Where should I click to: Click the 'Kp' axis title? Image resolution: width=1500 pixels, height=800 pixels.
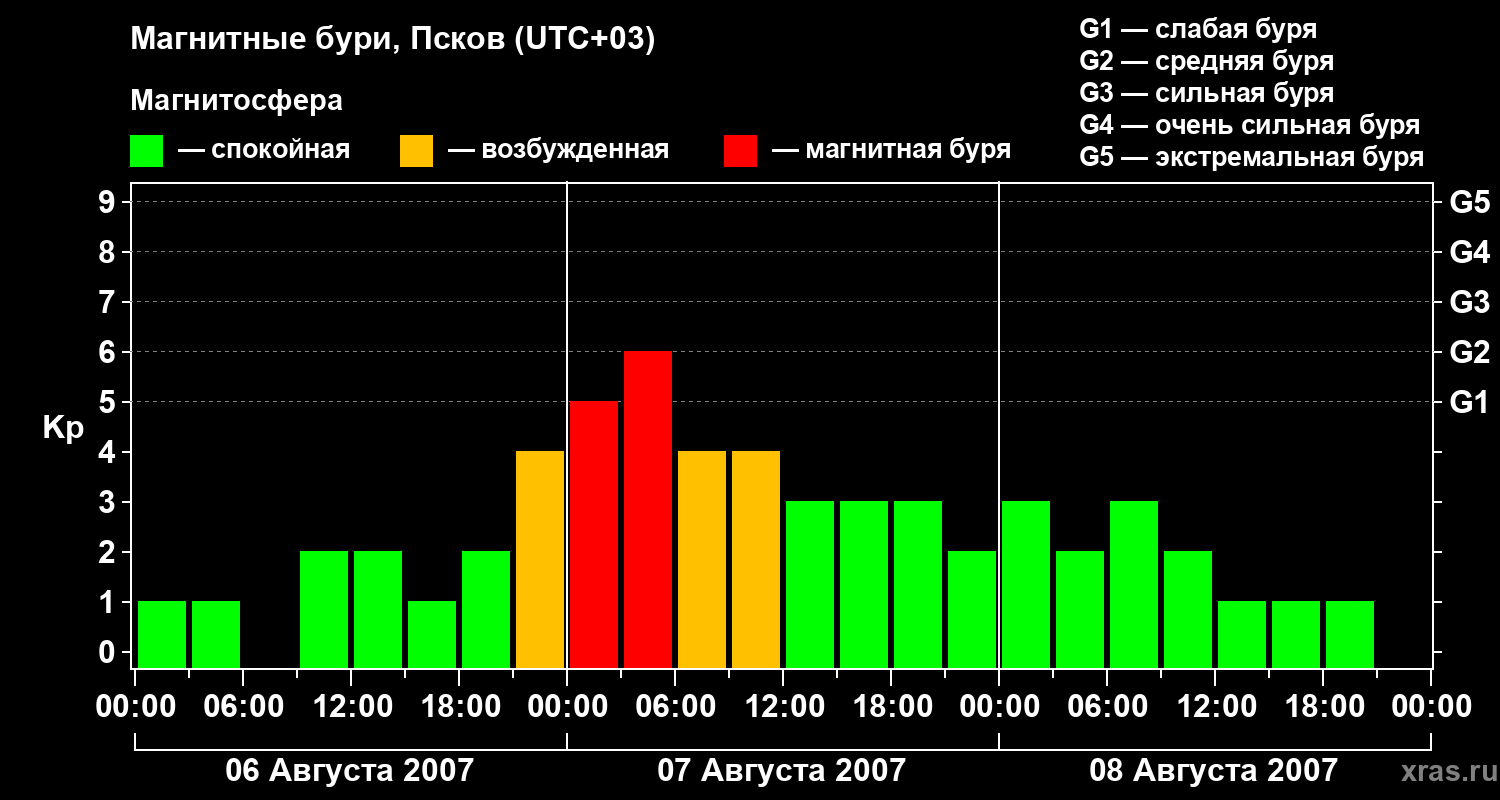[63, 429]
